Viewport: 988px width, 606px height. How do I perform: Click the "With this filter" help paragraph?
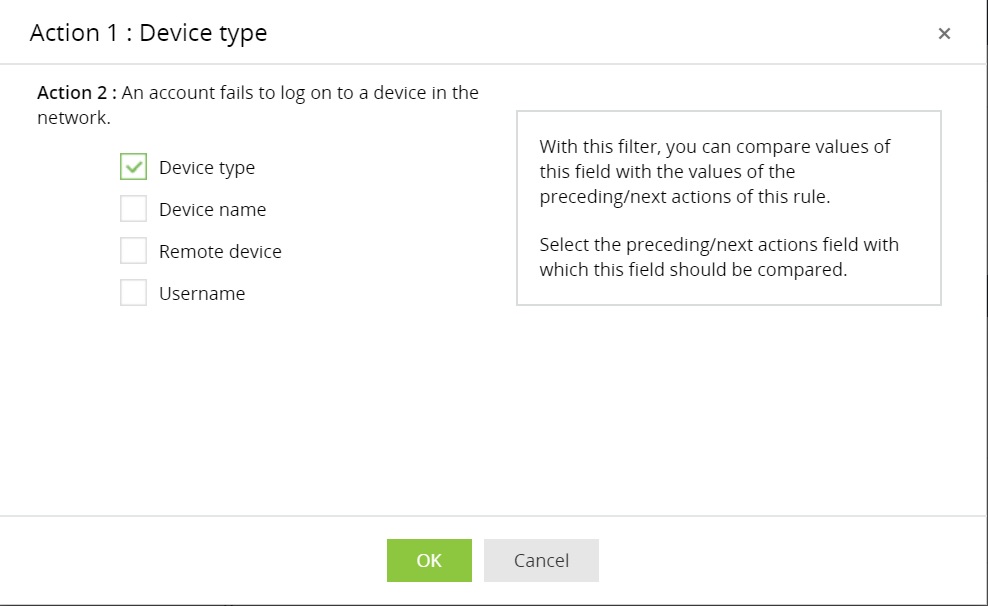714,172
